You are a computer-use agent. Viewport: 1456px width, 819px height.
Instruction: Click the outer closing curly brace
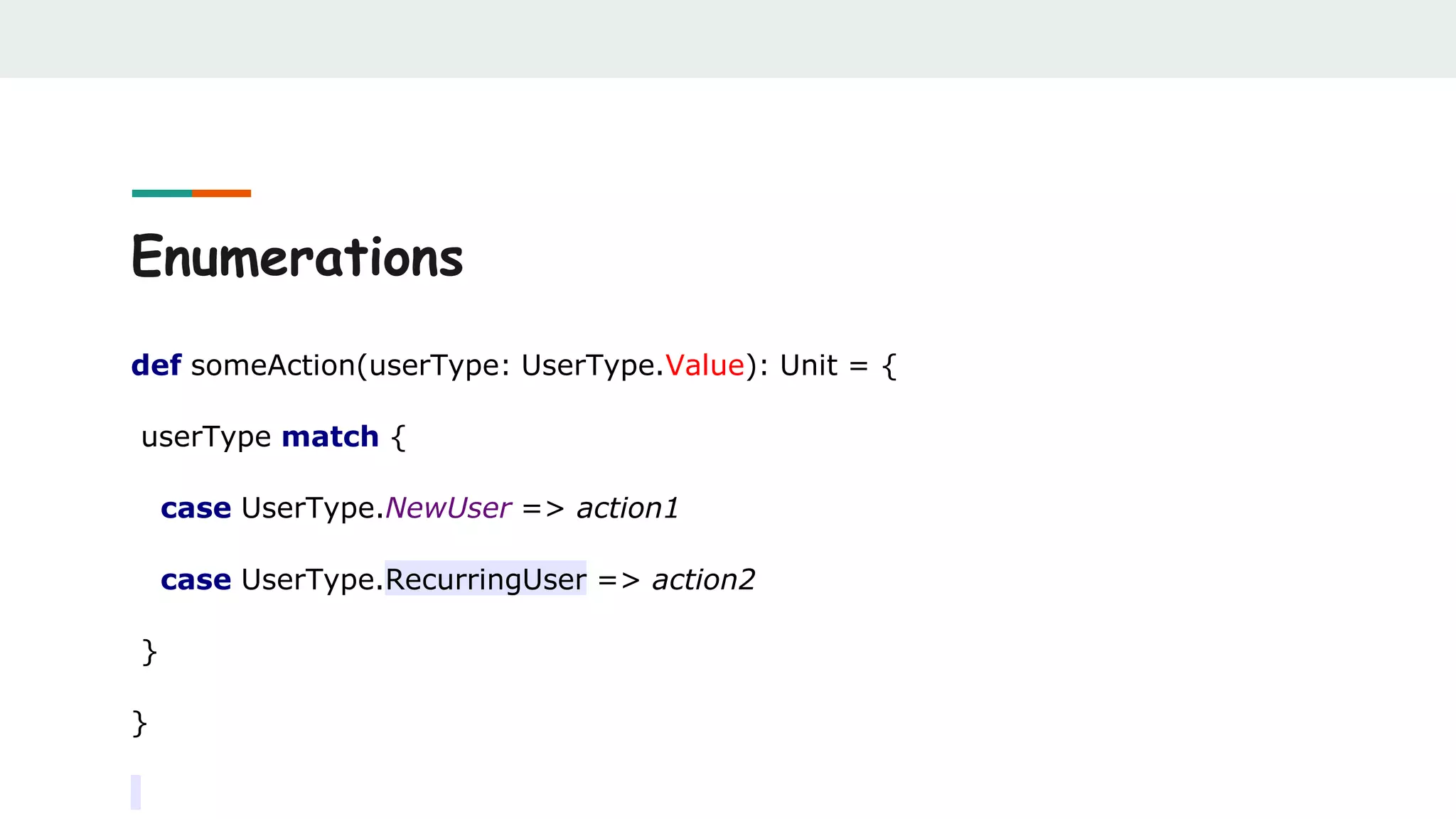(139, 724)
